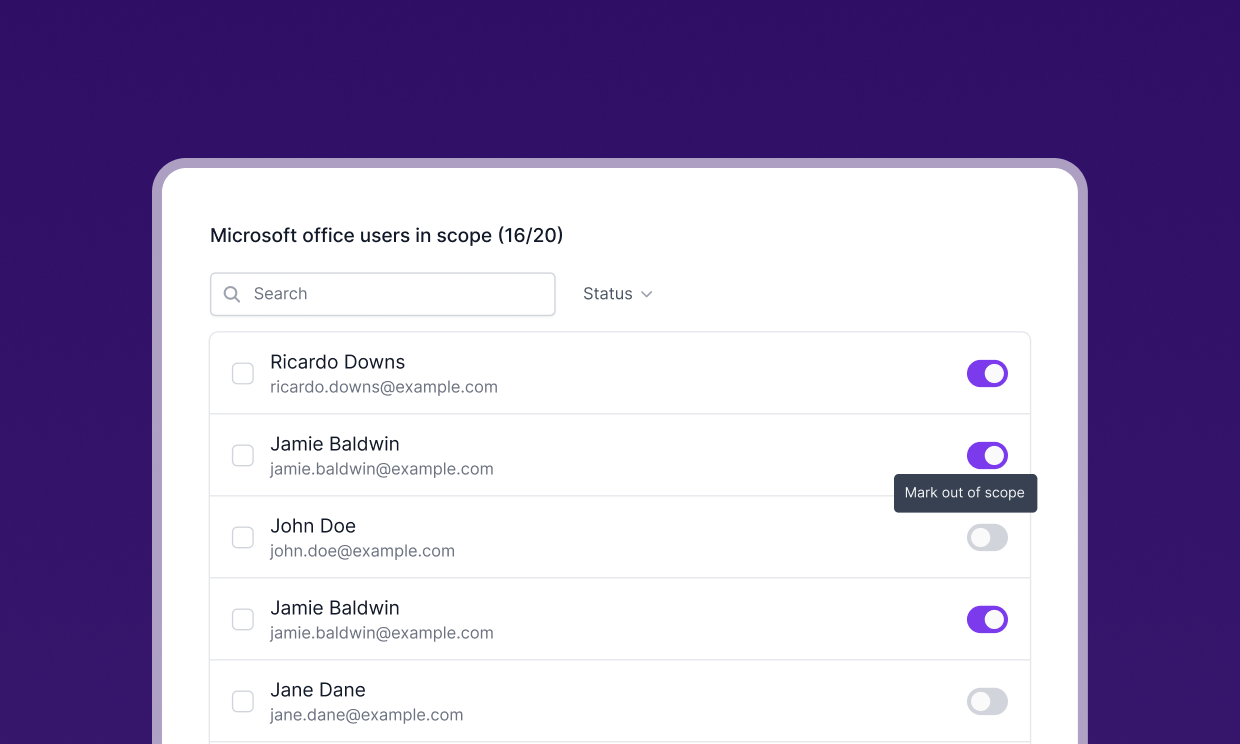This screenshot has height=744, width=1240.
Task: Switch off Jamie Baldwin toggle below John Doe
Action: tap(987, 620)
